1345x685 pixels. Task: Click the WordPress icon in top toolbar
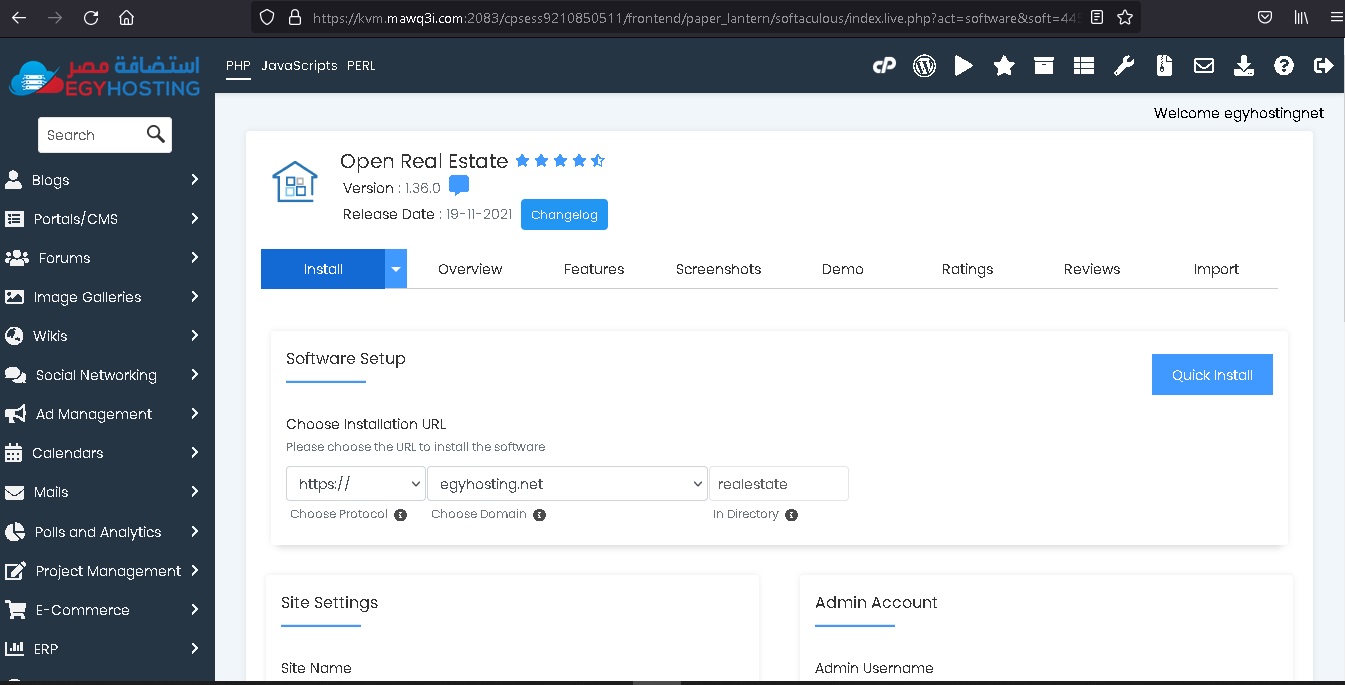point(924,66)
